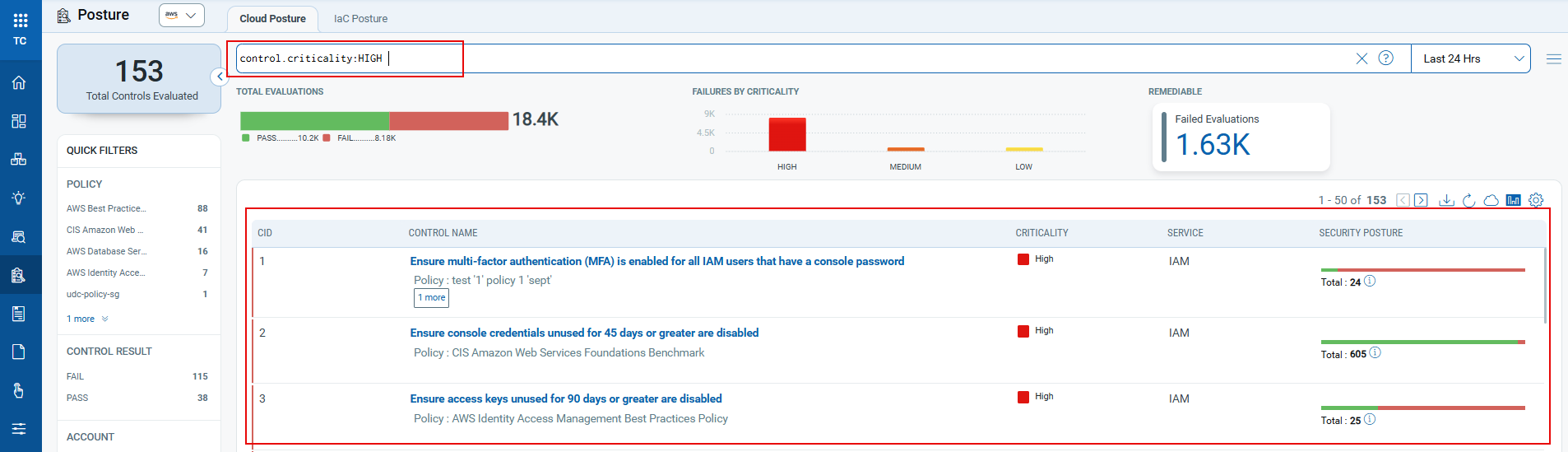Click the SECURITY POSTURE column header
Viewport: 1568px width, 452px height.
point(1361,233)
